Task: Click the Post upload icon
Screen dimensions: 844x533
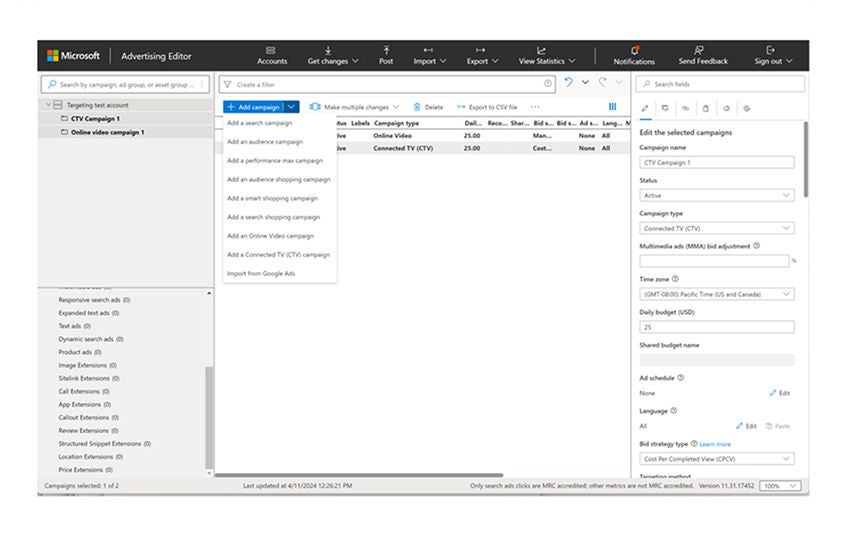Action: click(x=386, y=50)
